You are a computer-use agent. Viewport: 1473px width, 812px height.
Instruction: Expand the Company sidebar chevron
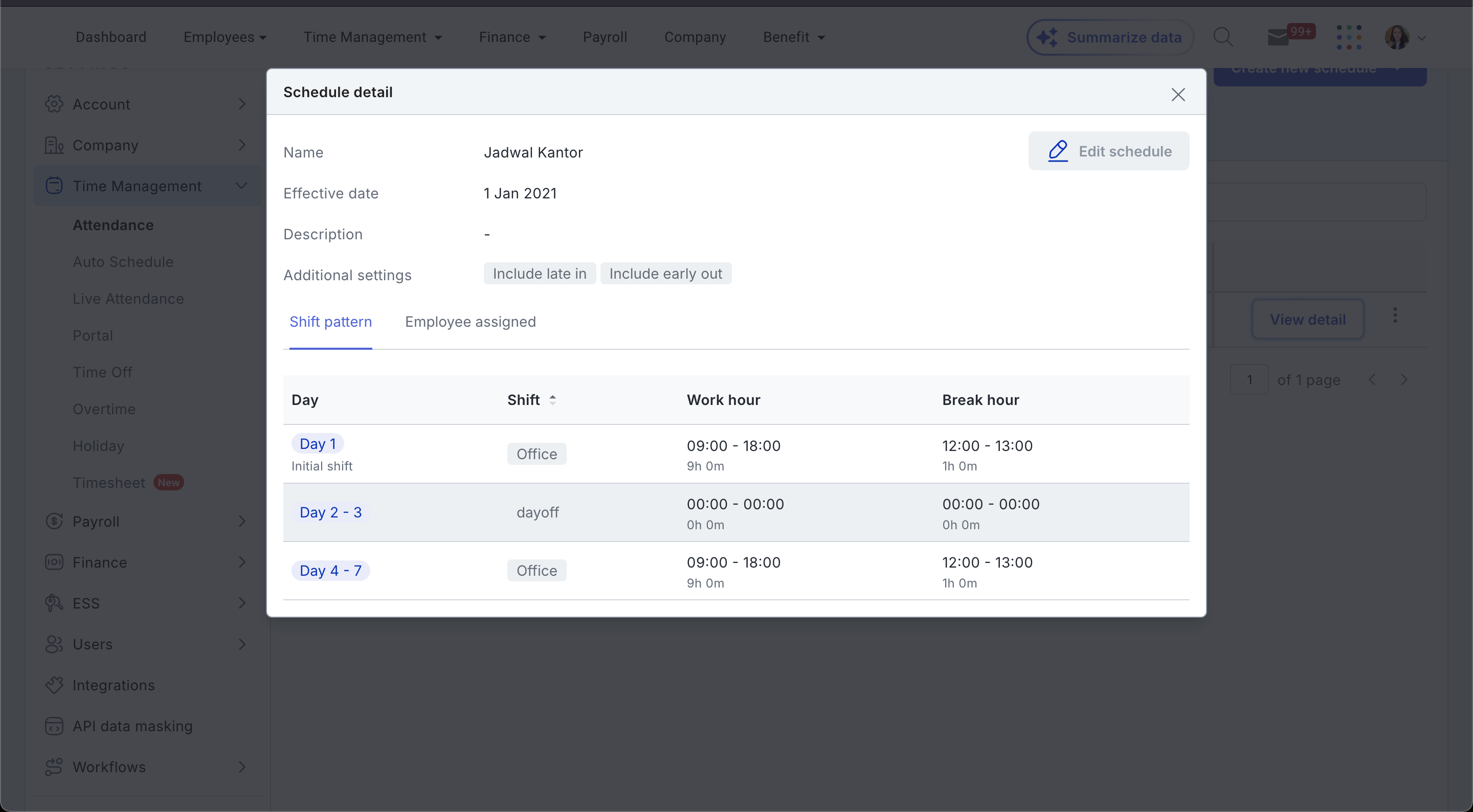242,145
